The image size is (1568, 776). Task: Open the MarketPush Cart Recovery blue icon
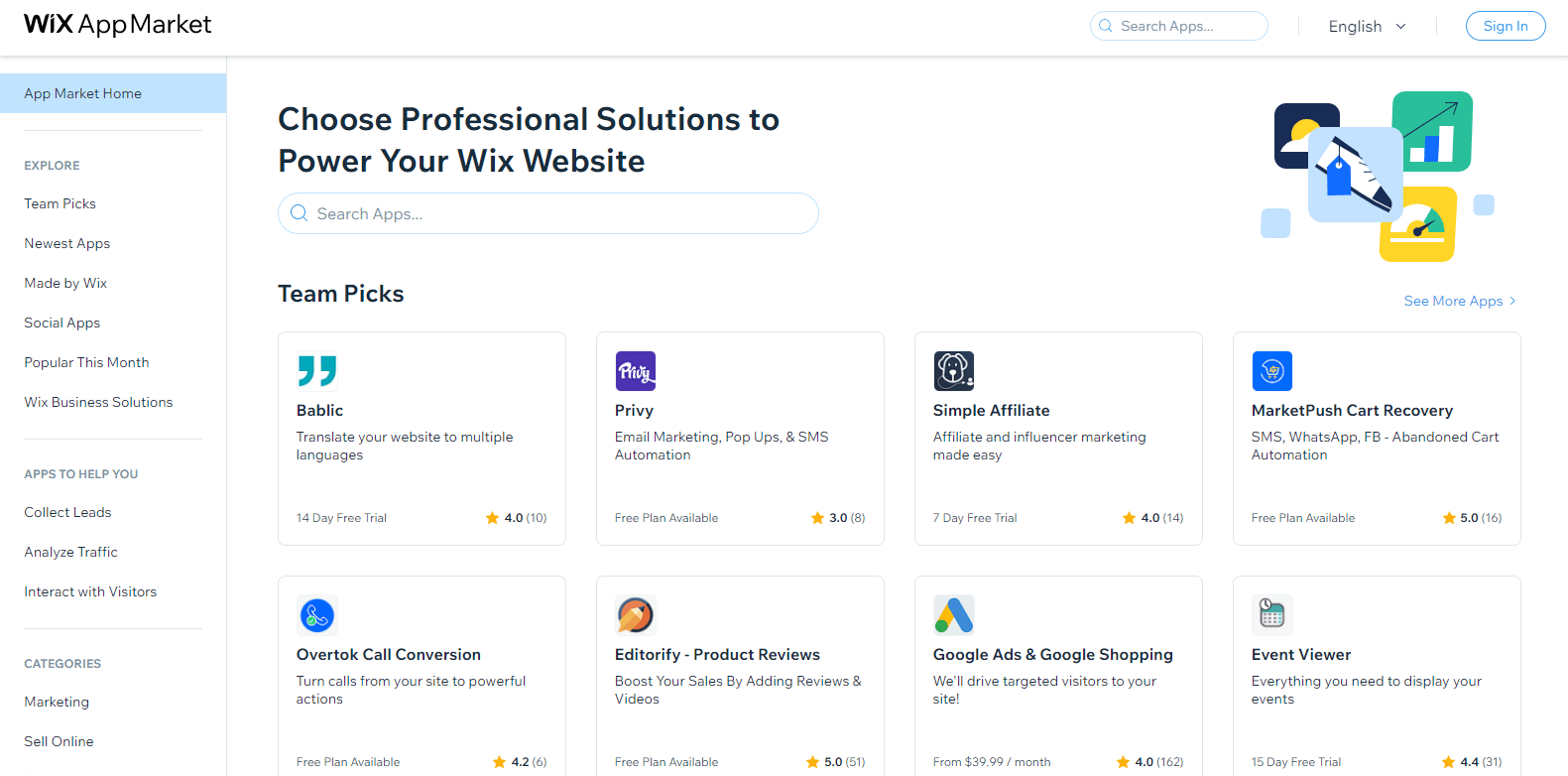(1272, 371)
